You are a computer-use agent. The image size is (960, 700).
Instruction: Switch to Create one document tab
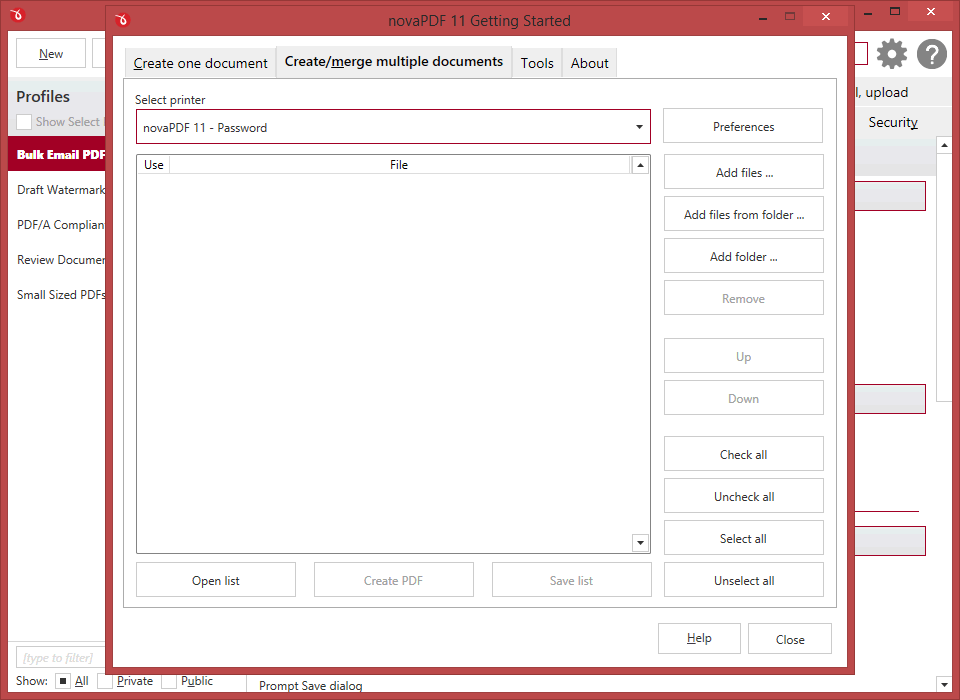tap(200, 63)
